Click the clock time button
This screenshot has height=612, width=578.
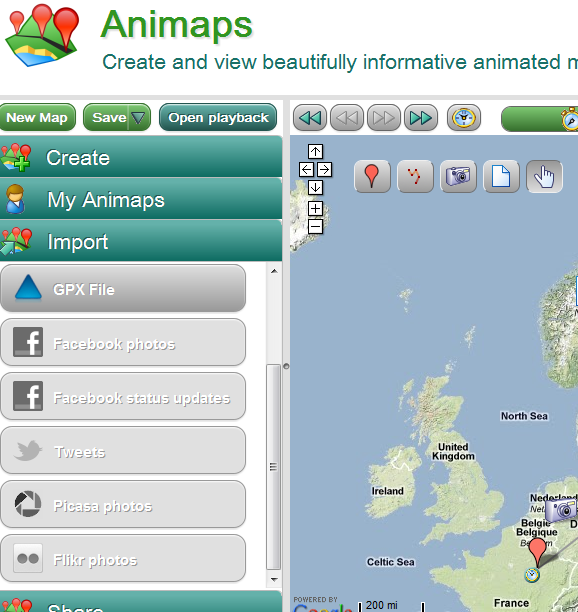pos(464,117)
